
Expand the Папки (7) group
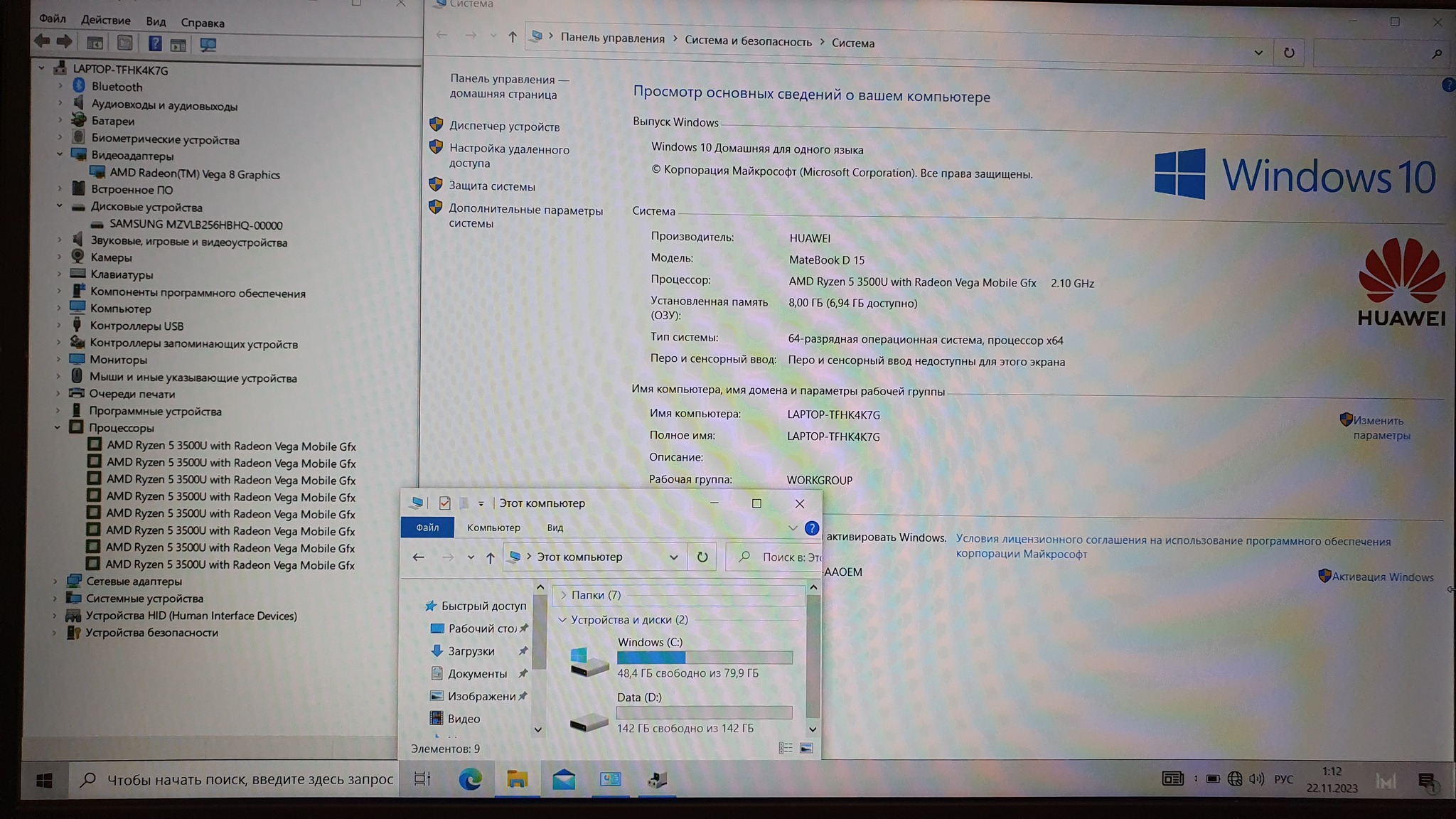pyautogui.click(x=563, y=595)
